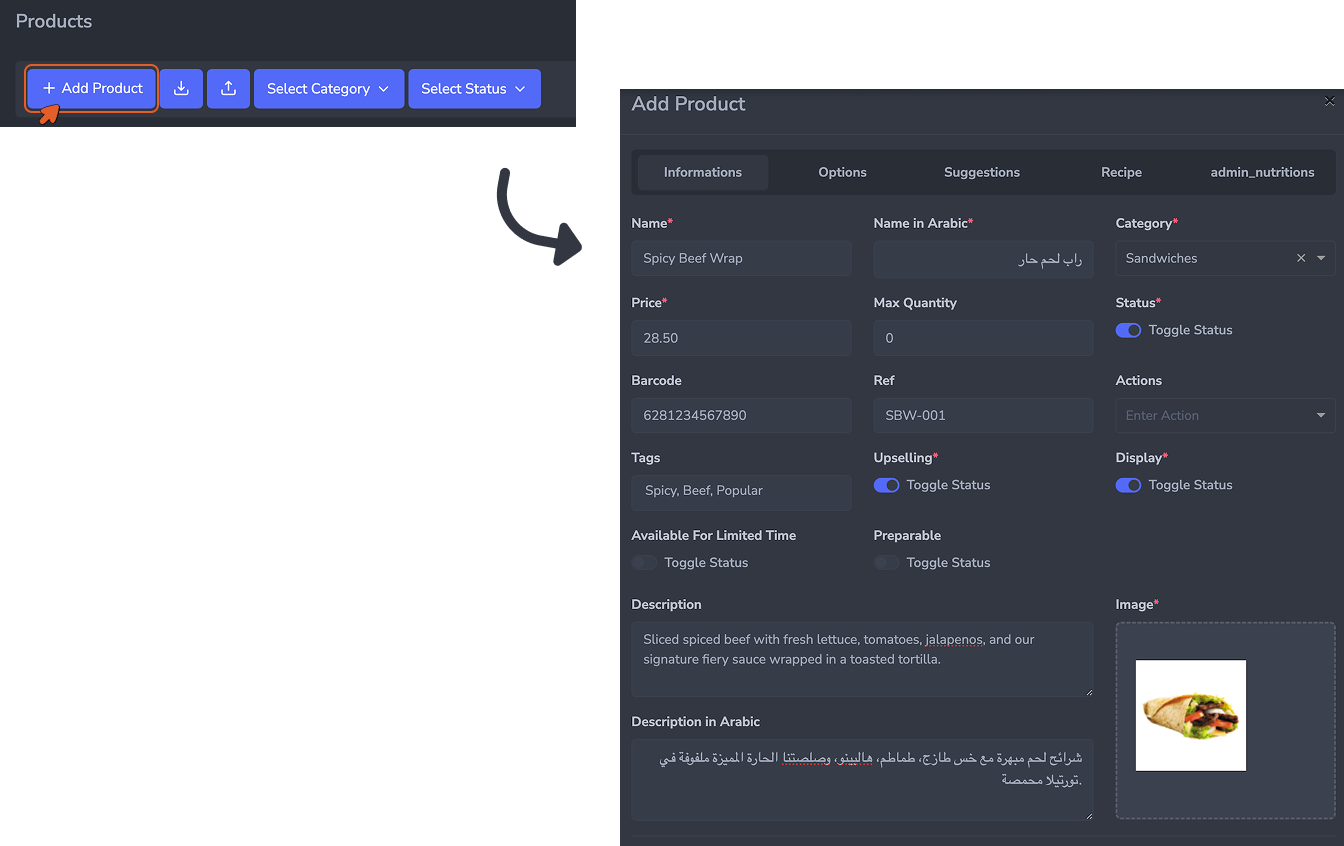The width and height of the screenshot is (1344, 846).
Task: Click the Description in Arabic text area
Action: point(863,780)
